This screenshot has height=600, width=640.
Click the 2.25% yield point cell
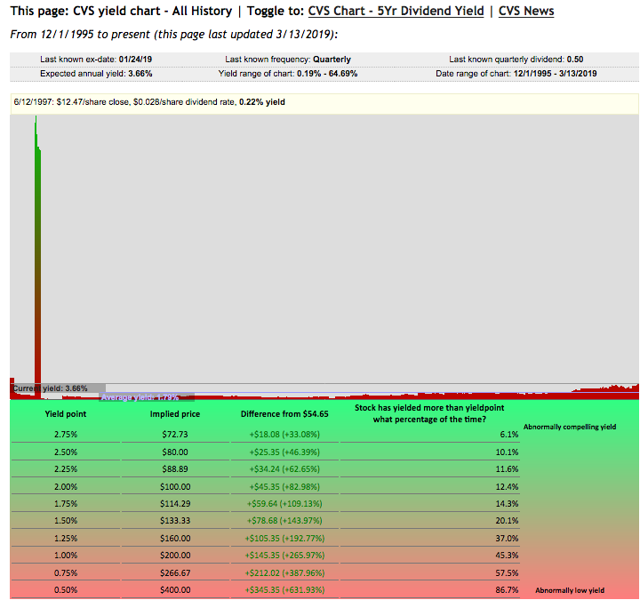[x=65, y=469]
